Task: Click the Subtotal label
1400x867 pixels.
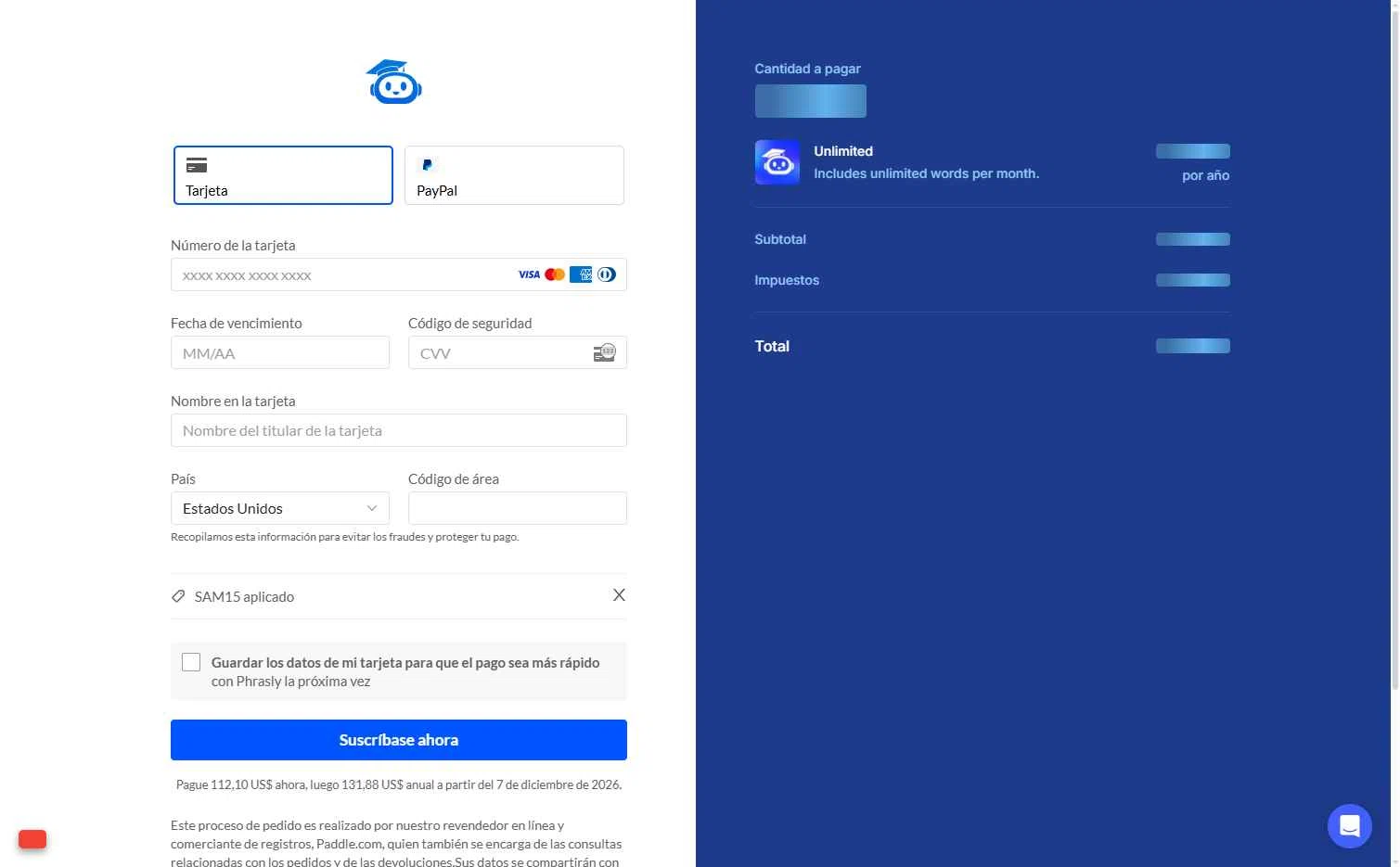Action: (780, 239)
